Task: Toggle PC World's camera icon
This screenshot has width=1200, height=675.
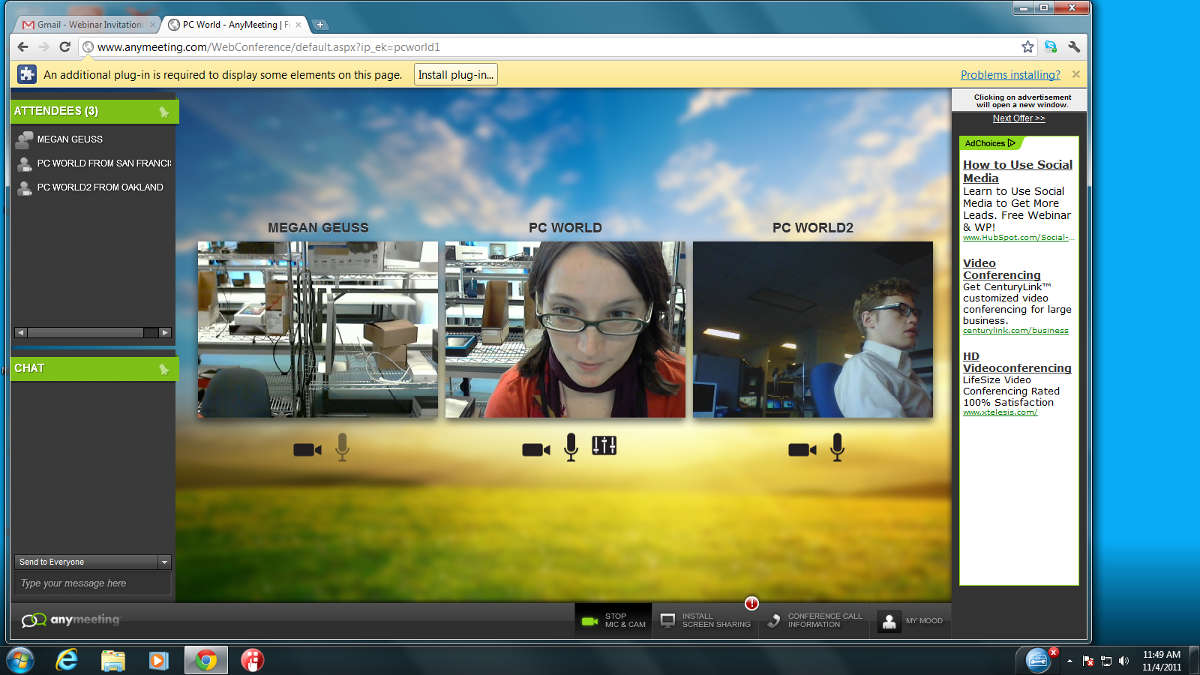Action: coord(536,450)
